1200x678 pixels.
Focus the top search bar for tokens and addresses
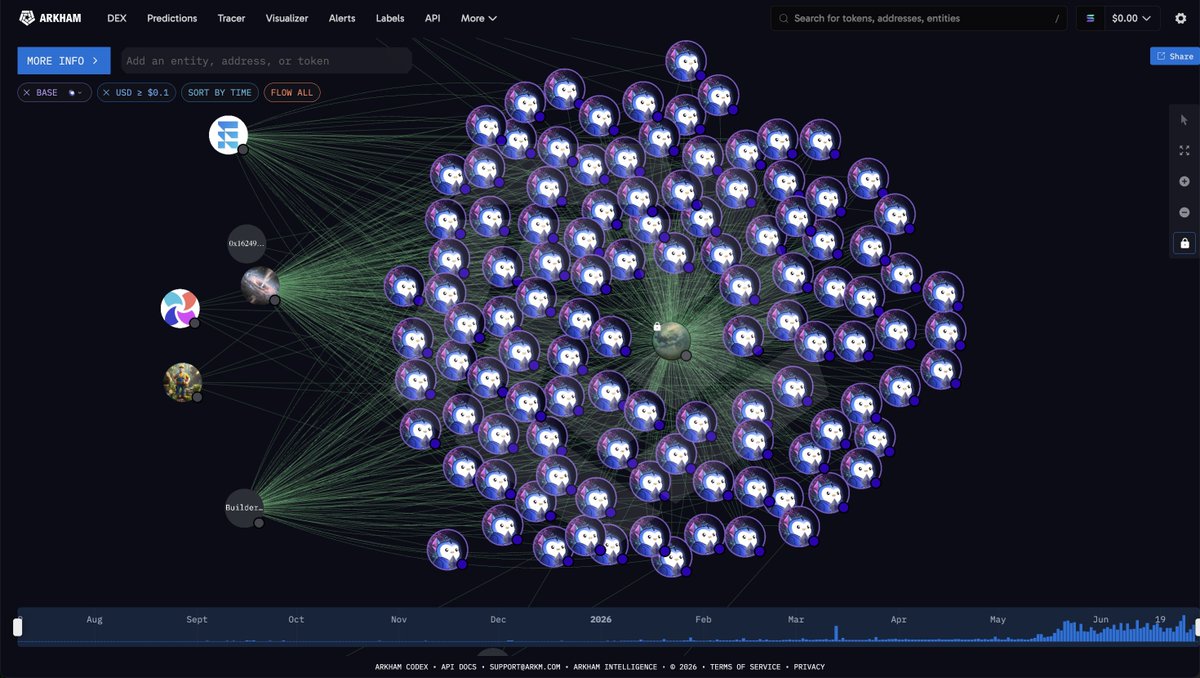[x=920, y=18]
